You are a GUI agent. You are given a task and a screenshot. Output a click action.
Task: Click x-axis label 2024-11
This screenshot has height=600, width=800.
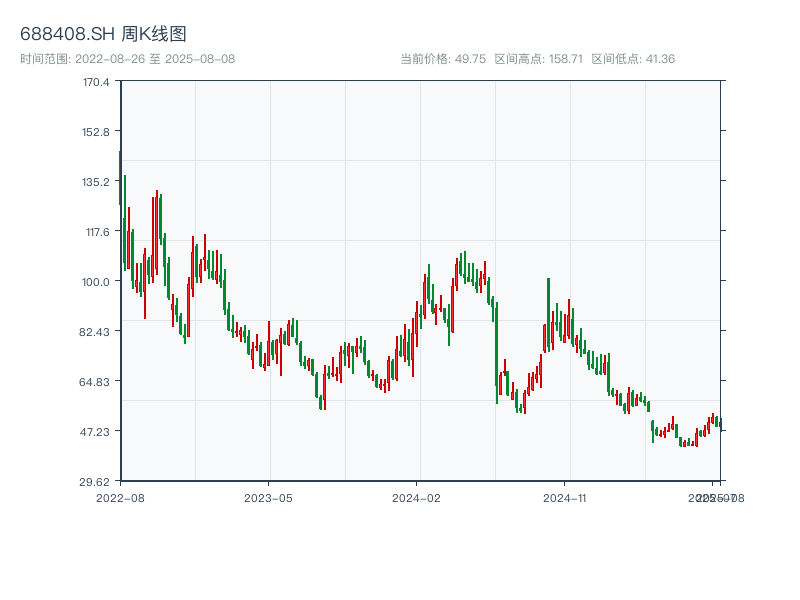click(x=564, y=498)
